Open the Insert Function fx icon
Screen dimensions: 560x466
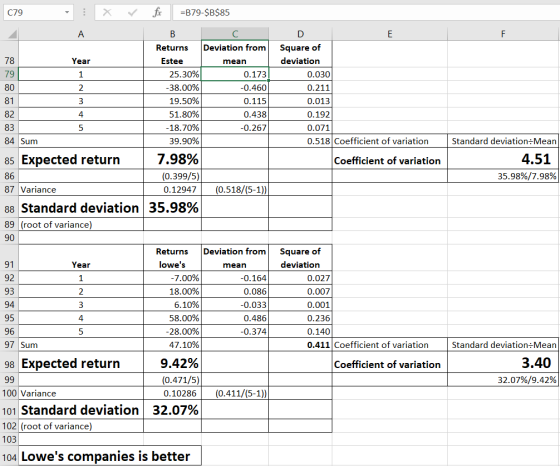click(157, 12)
